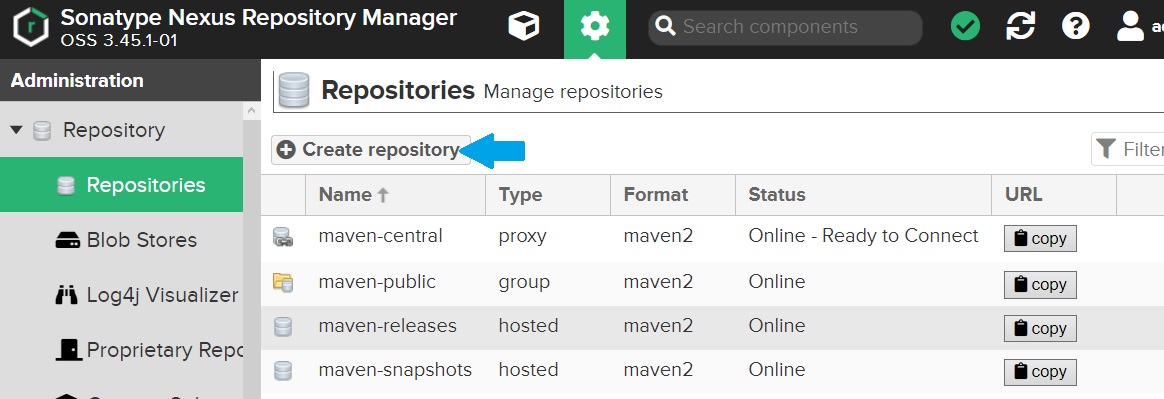Open the maven-public repository row

point(713,283)
